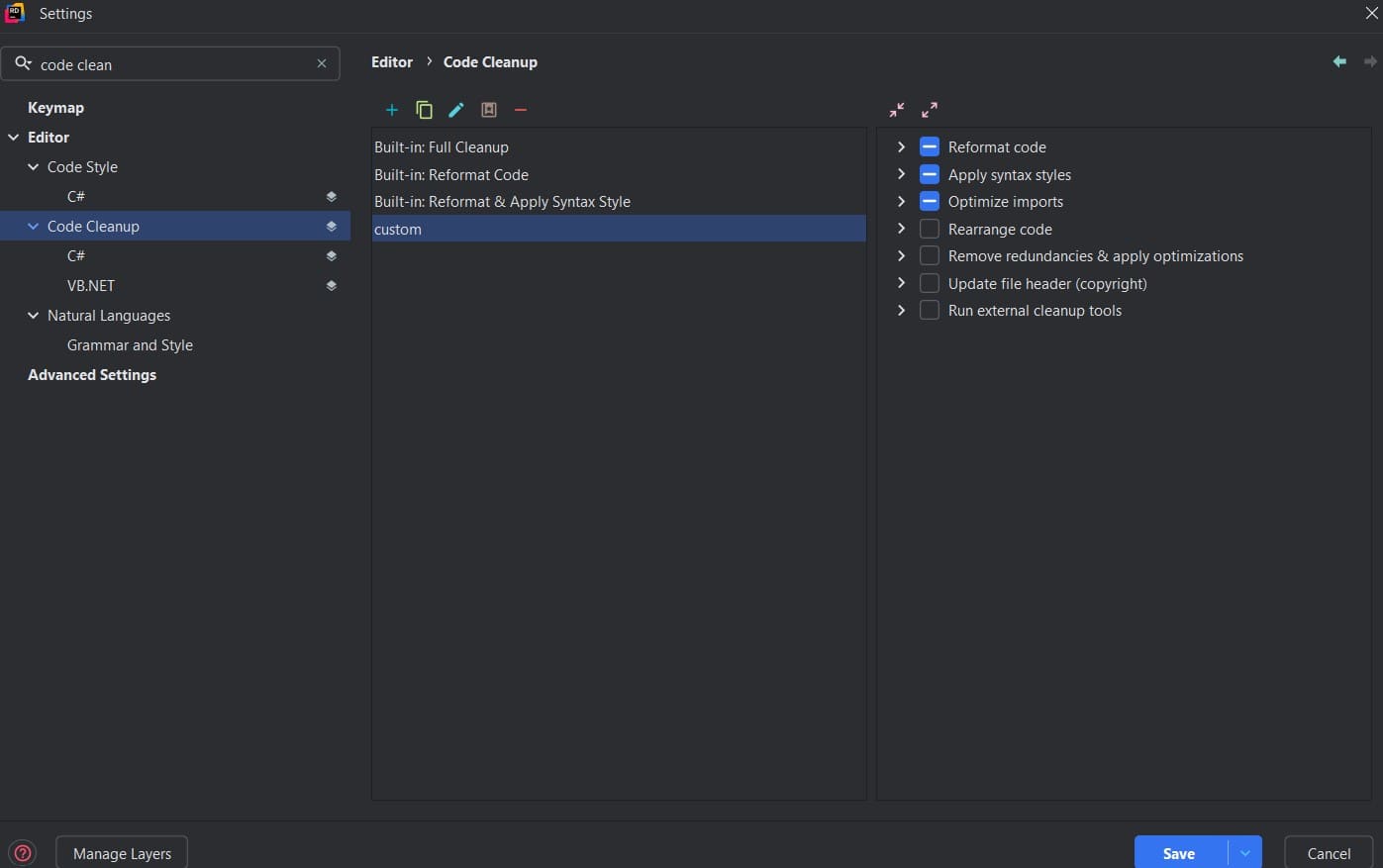
Task: Toggle the Reformat code checkbox
Action: point(930,147)
